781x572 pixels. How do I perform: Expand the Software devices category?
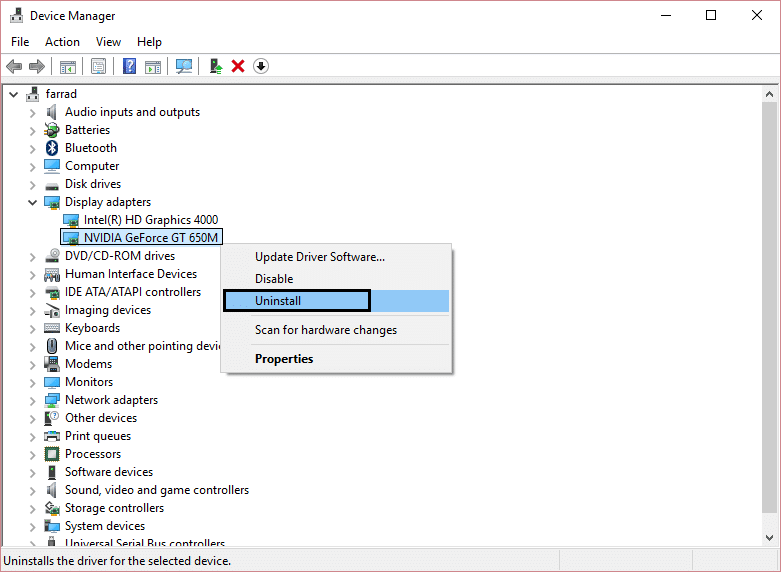[x=32, y=472]
